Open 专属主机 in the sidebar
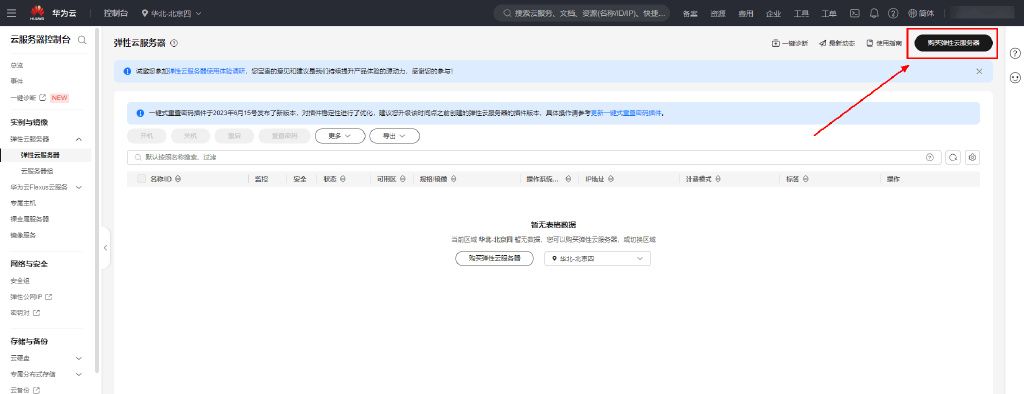 pyautogui.click(x=24, y=203)
